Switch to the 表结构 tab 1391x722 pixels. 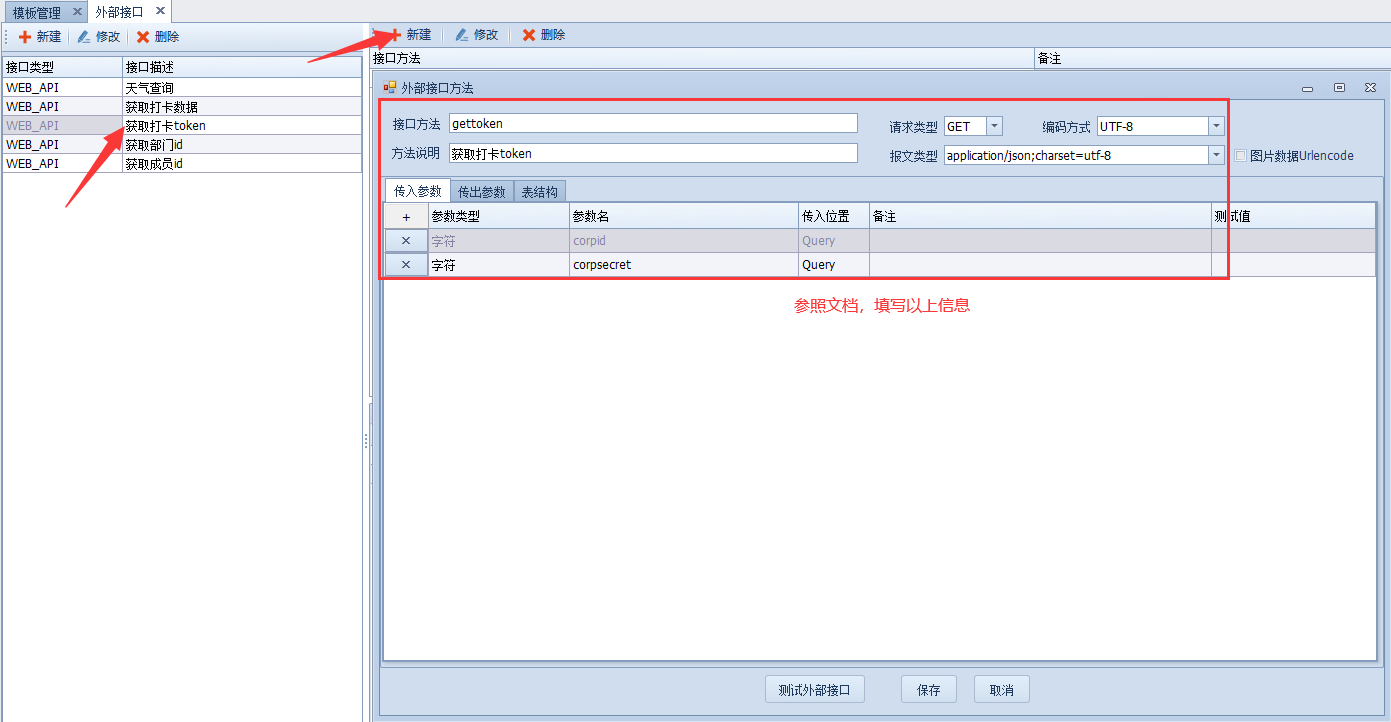click(540, 192)
